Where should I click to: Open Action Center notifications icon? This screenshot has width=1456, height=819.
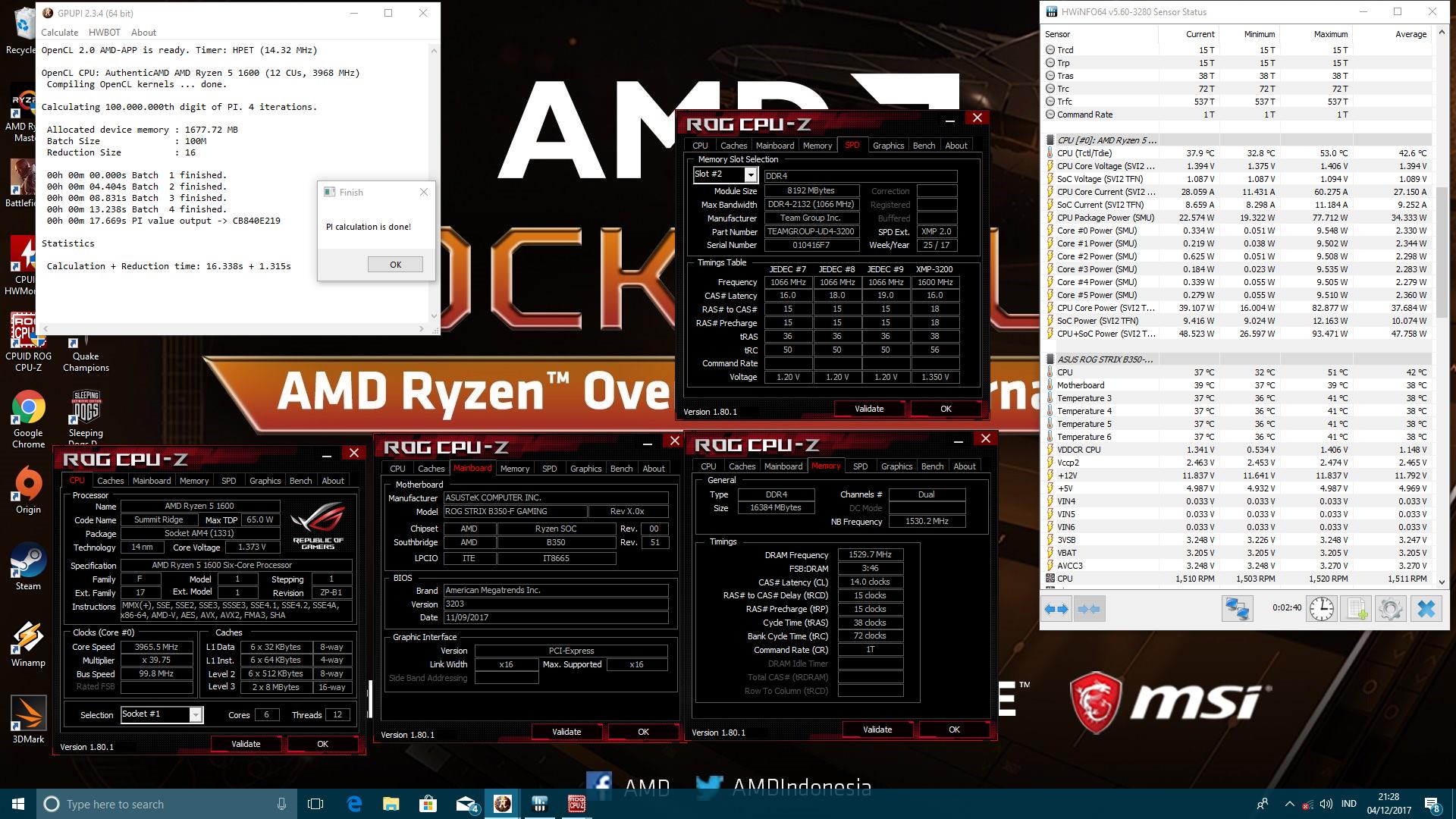pyautogui.click(x=1432, y=805)
